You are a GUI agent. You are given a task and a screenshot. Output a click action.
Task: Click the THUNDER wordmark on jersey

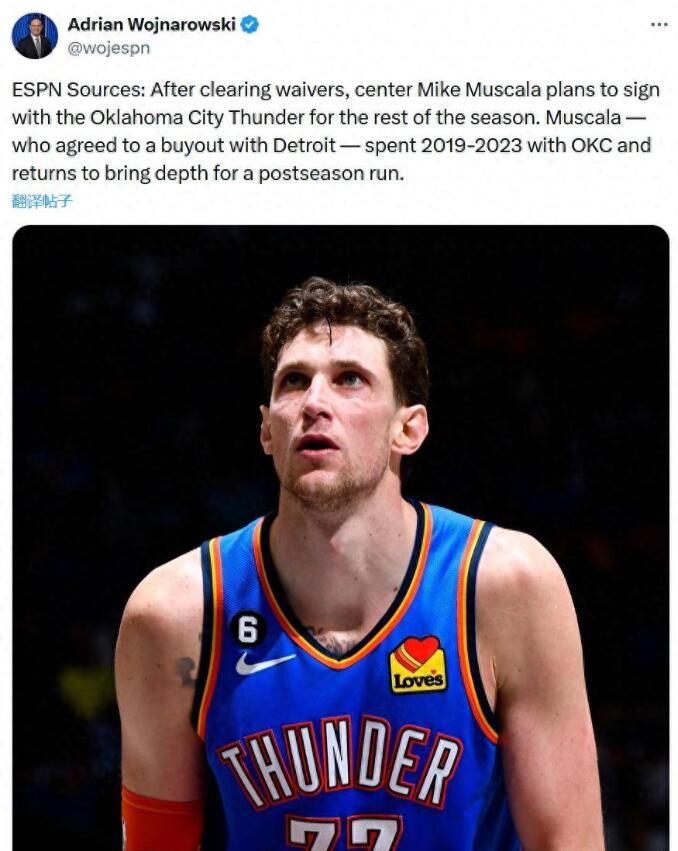tap(339, 758)
